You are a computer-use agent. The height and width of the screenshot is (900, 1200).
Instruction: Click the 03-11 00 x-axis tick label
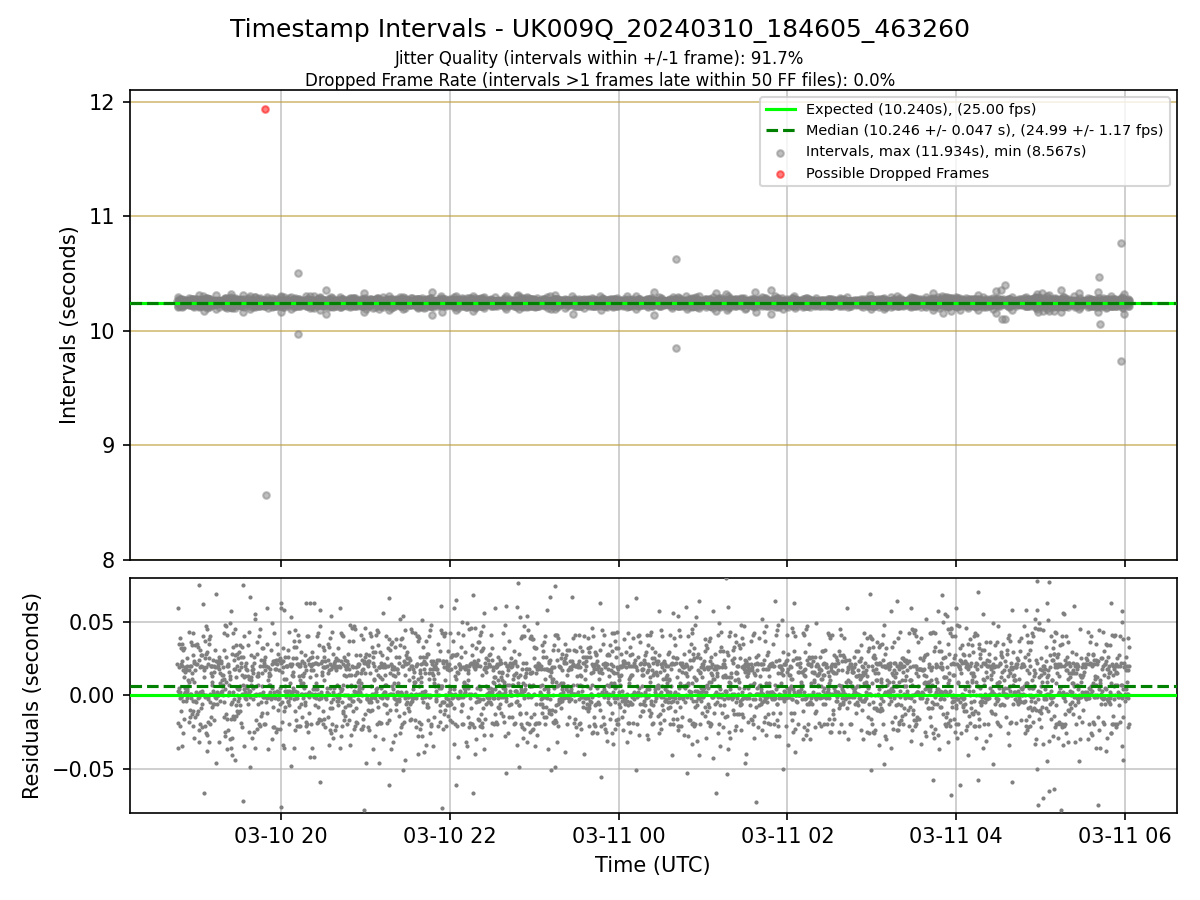point(619,835)
